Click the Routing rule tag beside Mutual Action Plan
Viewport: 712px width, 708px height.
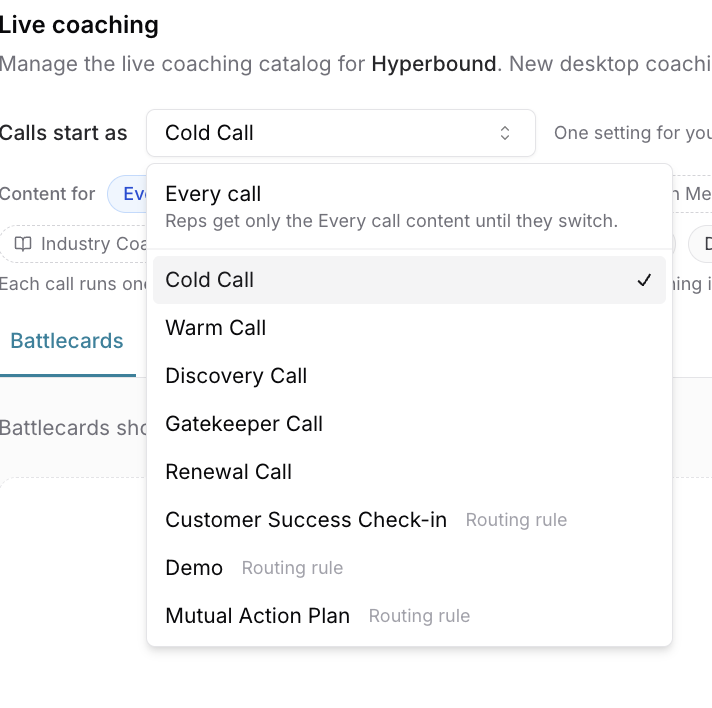[419, 616]
